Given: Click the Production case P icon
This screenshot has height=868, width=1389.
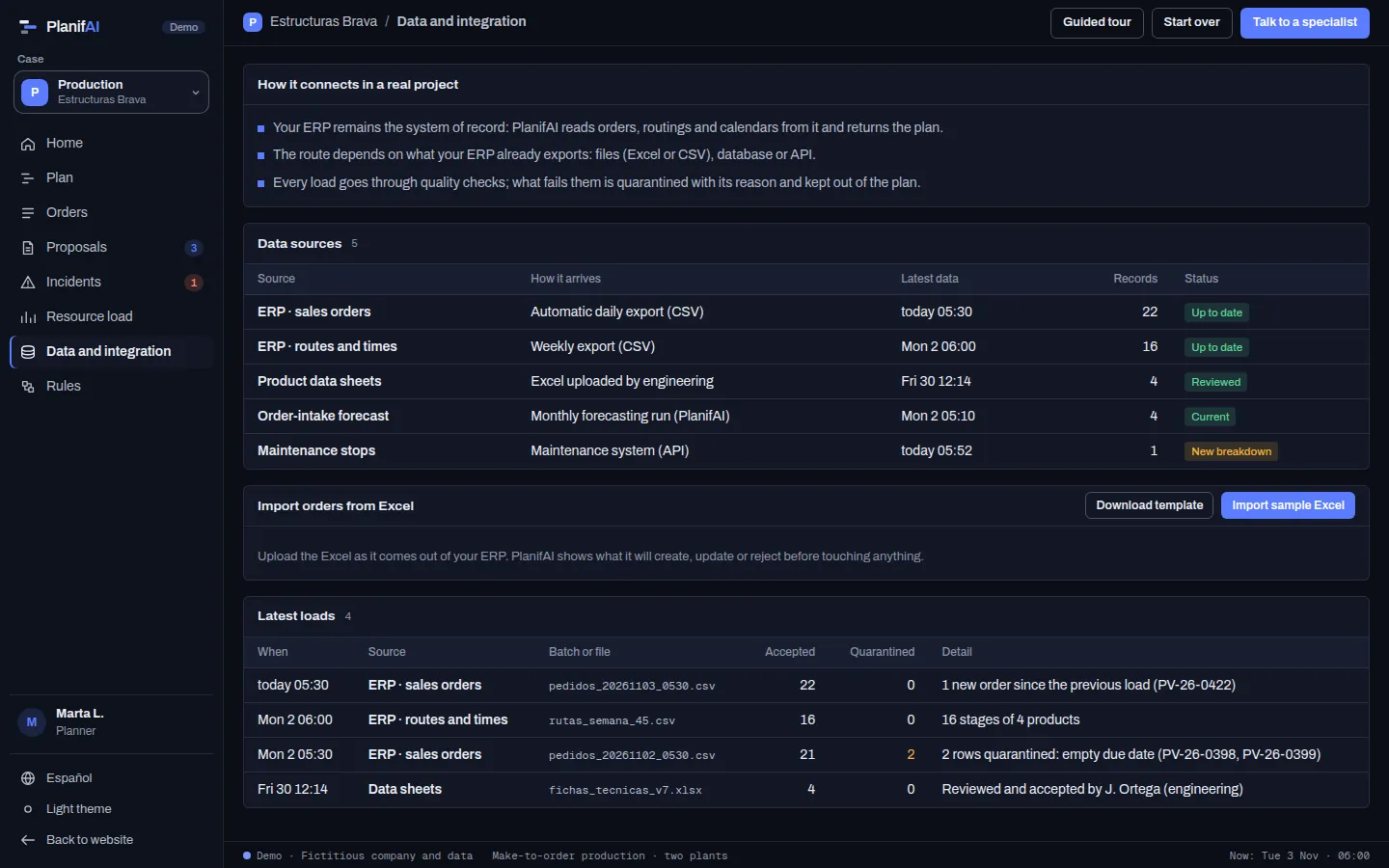Looking at the screenshot, I should (x=35, y=93).
